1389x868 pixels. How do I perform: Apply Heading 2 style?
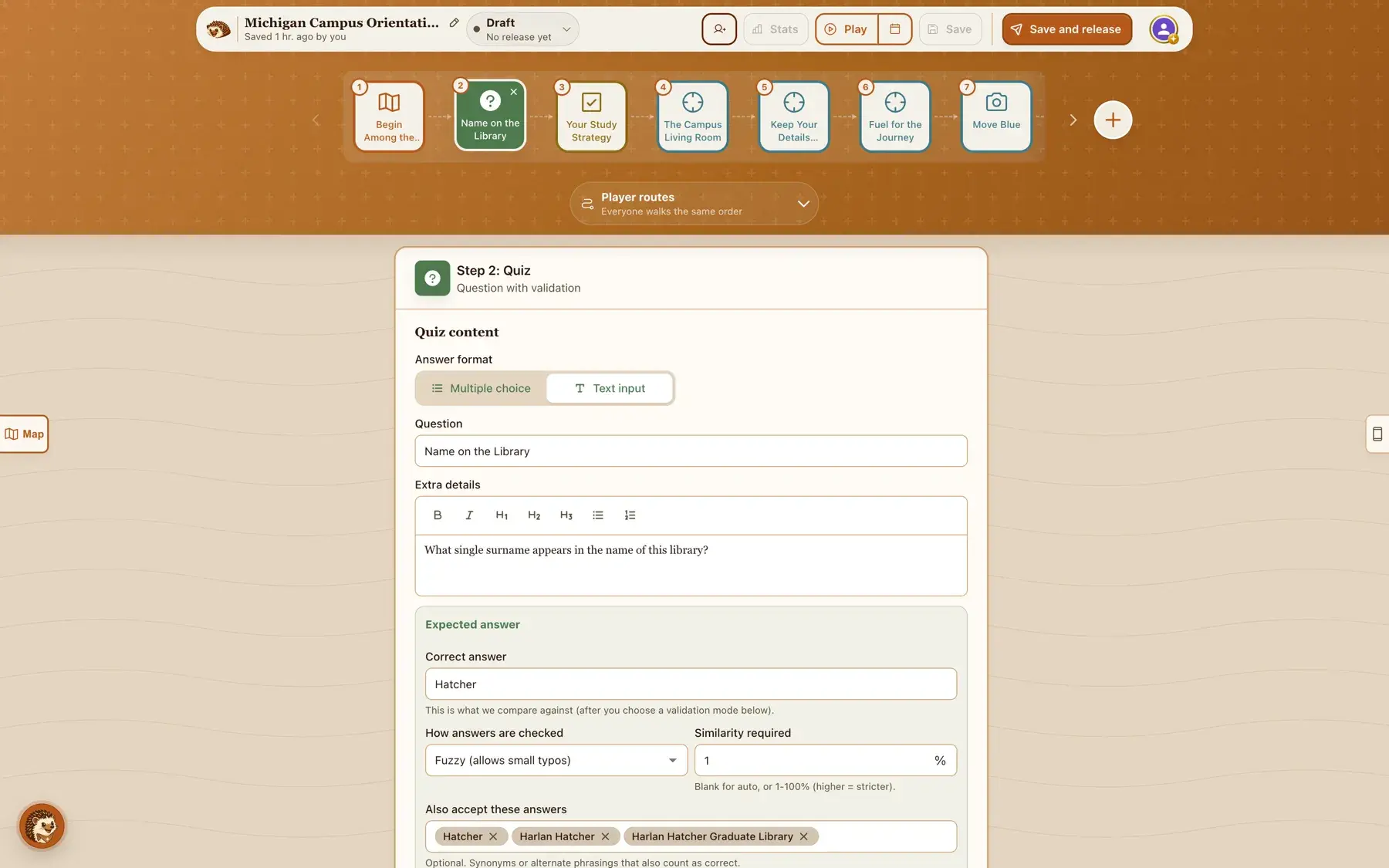click(x=534, y=515)
